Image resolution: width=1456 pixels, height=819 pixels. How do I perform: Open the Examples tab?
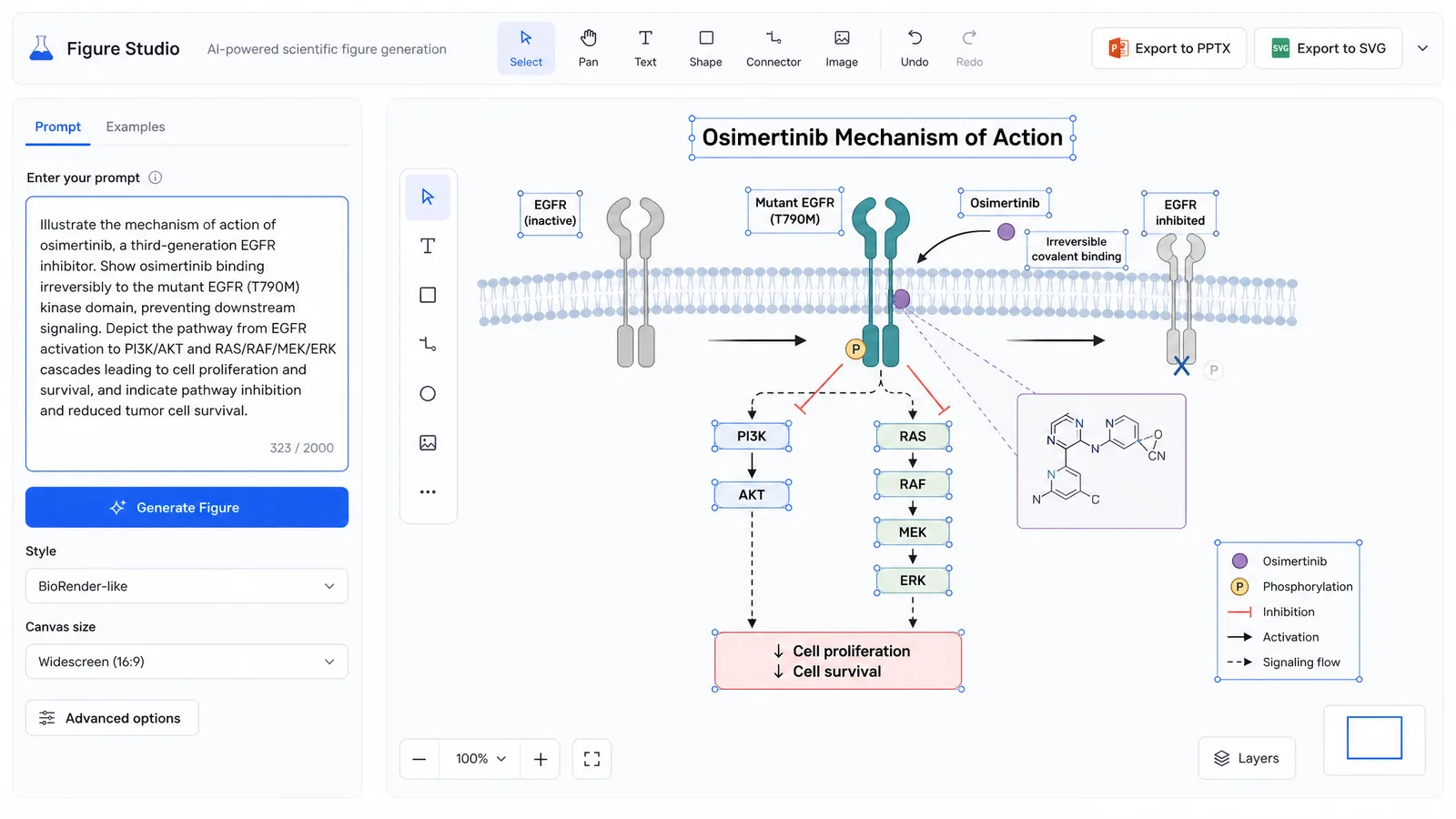coord(136,126)
